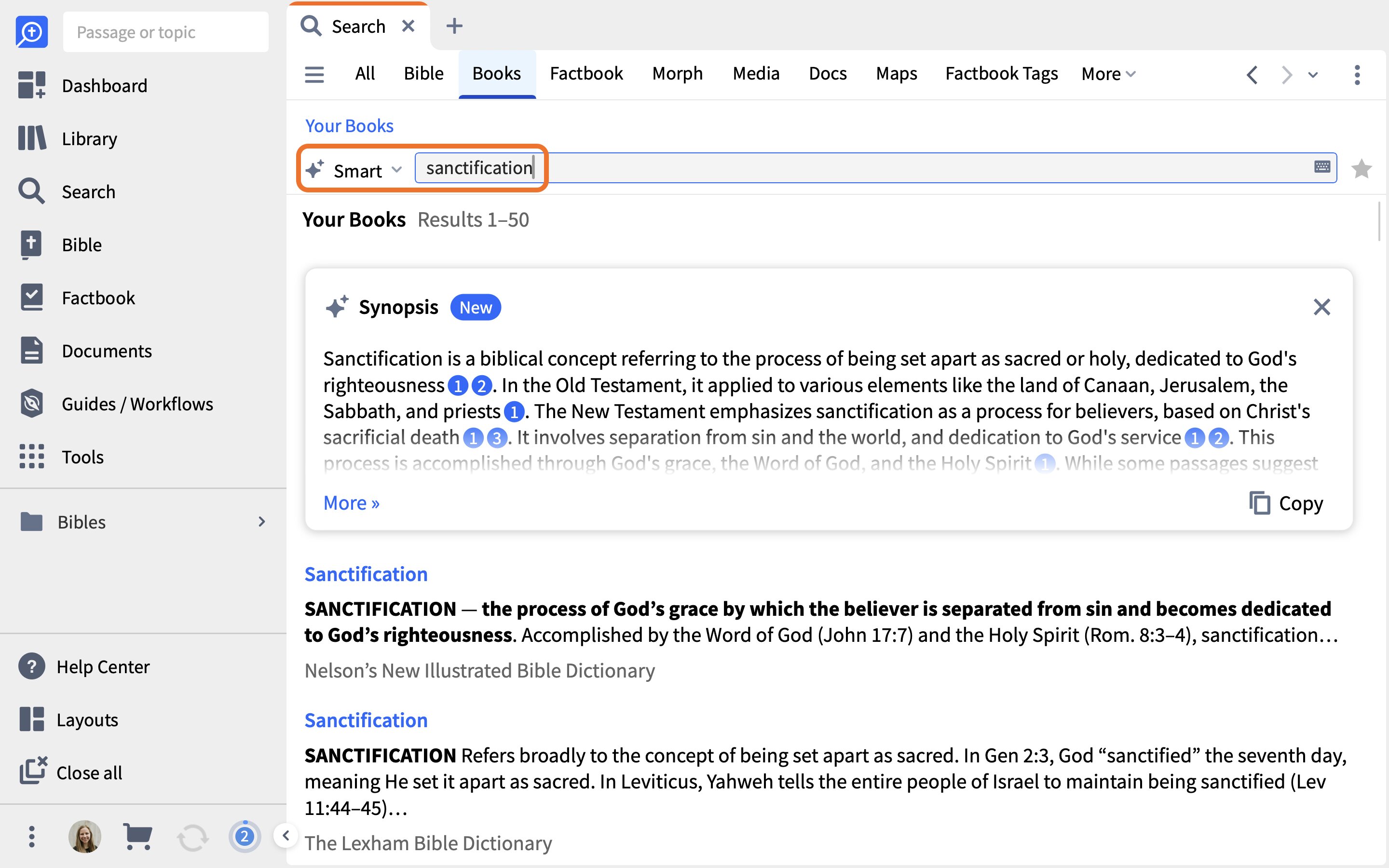Screen dimensions: 1389x868
Task: Click in the sanctification search field
Action: click(875, 168)
